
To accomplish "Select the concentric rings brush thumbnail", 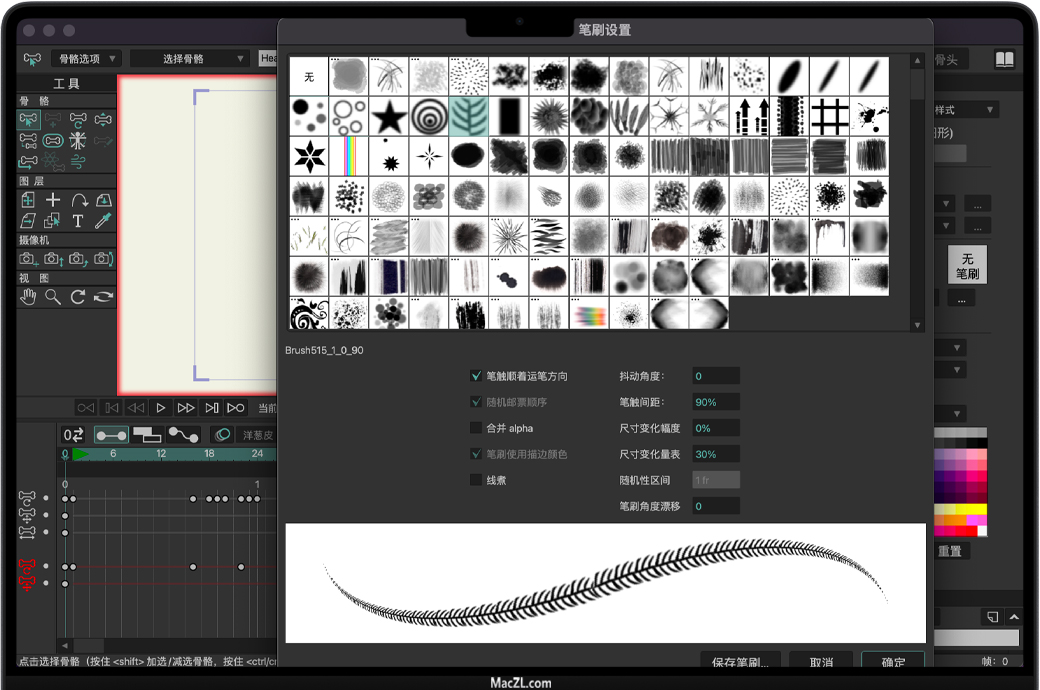I will [428, 117].
